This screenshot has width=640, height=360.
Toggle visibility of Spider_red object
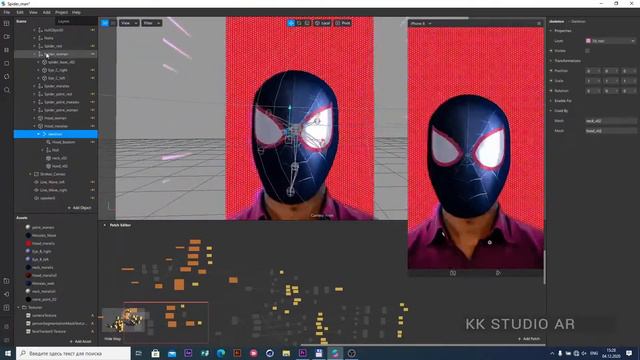click(93, 46)
